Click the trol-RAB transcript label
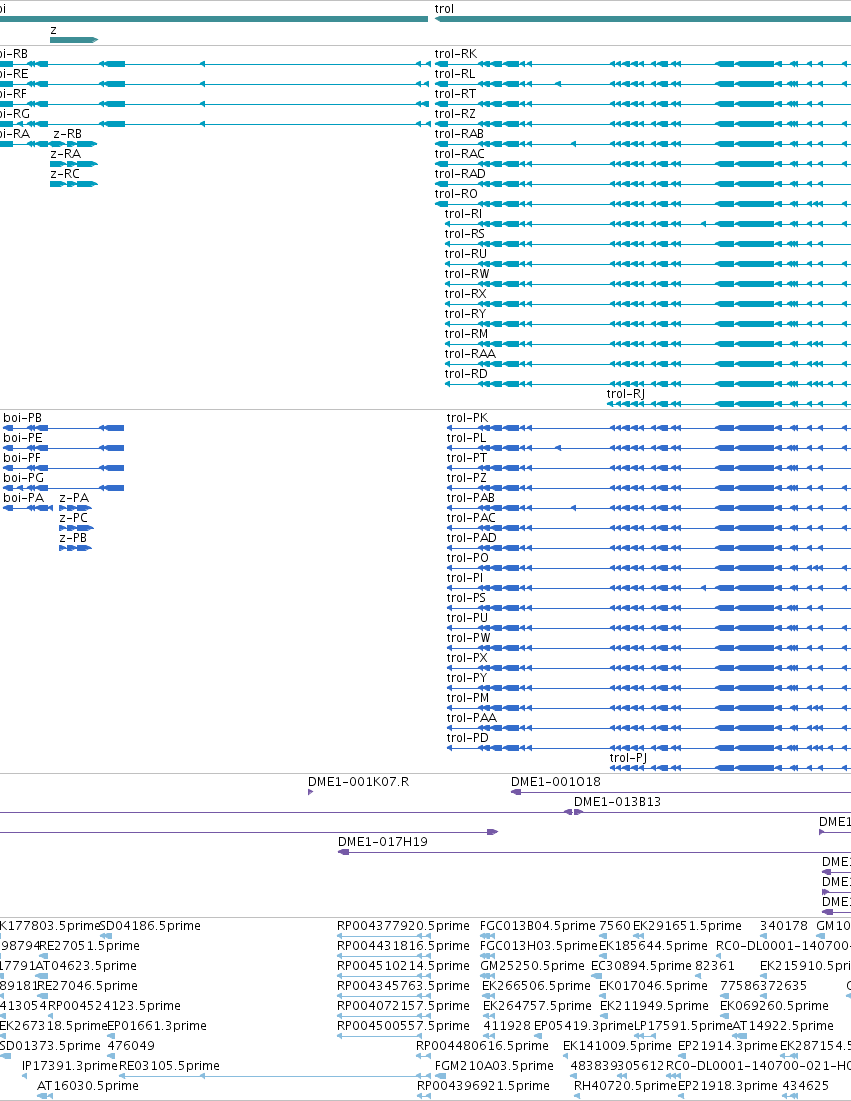851x1101 pixels. pyautogui.click(x=459, y=134)
